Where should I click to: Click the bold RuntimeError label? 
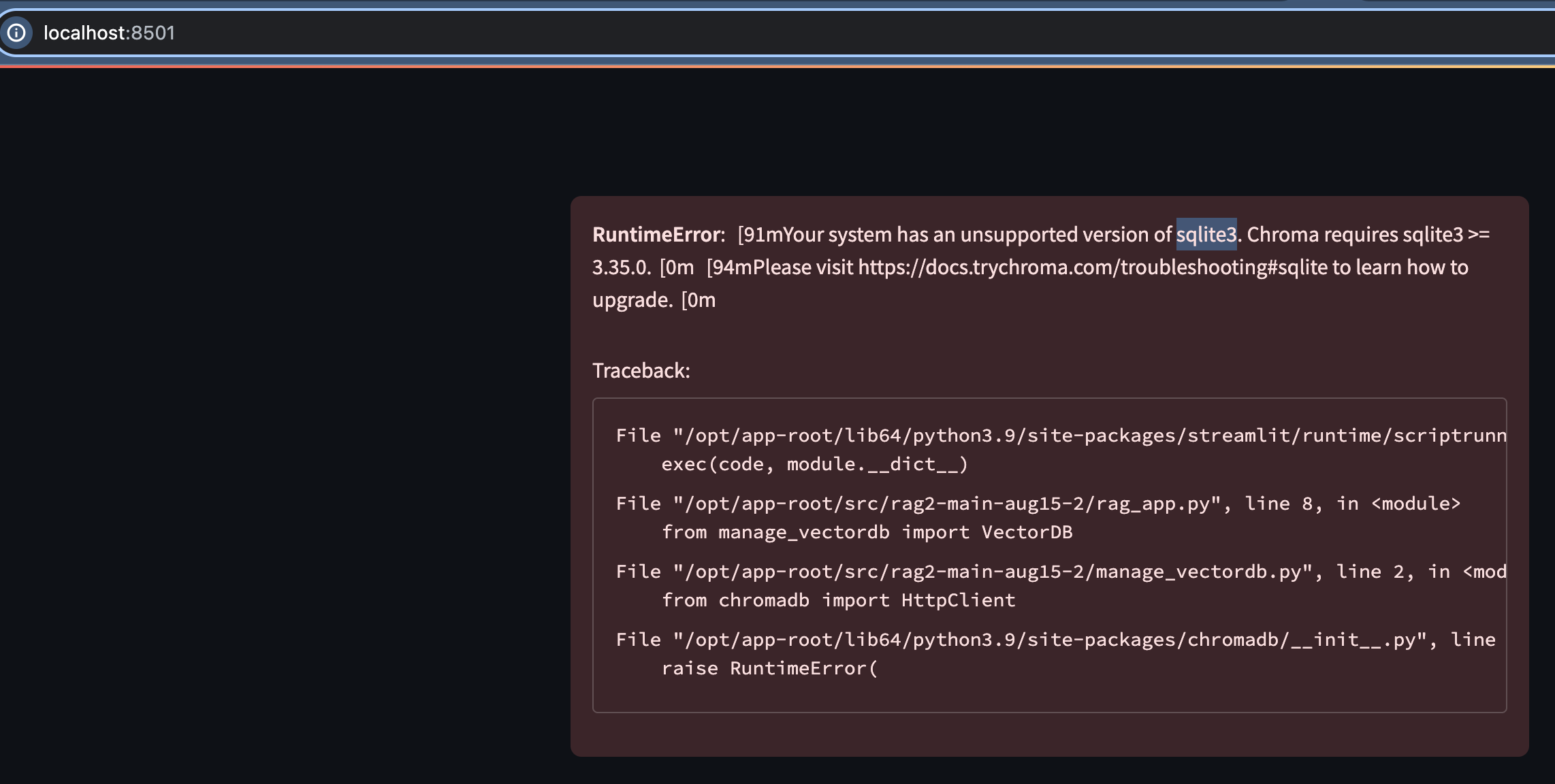(657, 235)
